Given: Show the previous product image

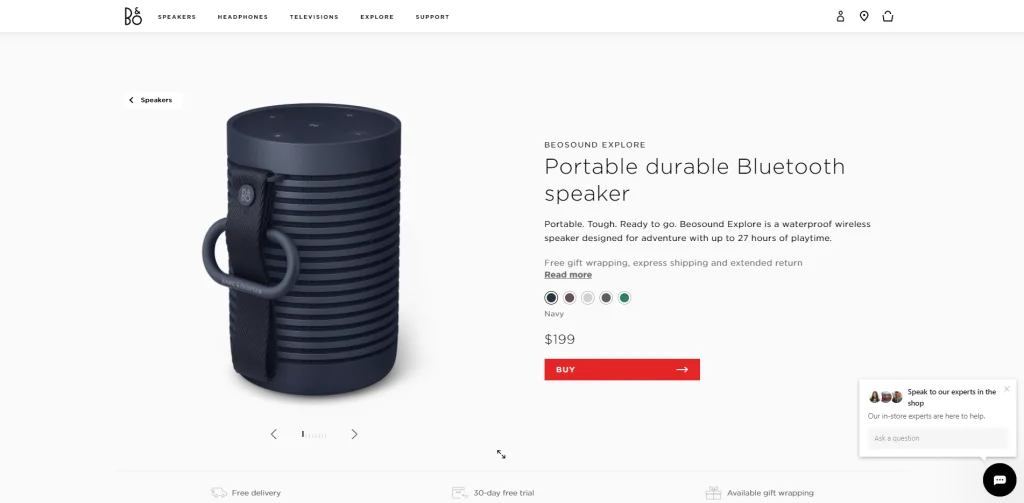Looking at the screenshot, I should point(274,434).
